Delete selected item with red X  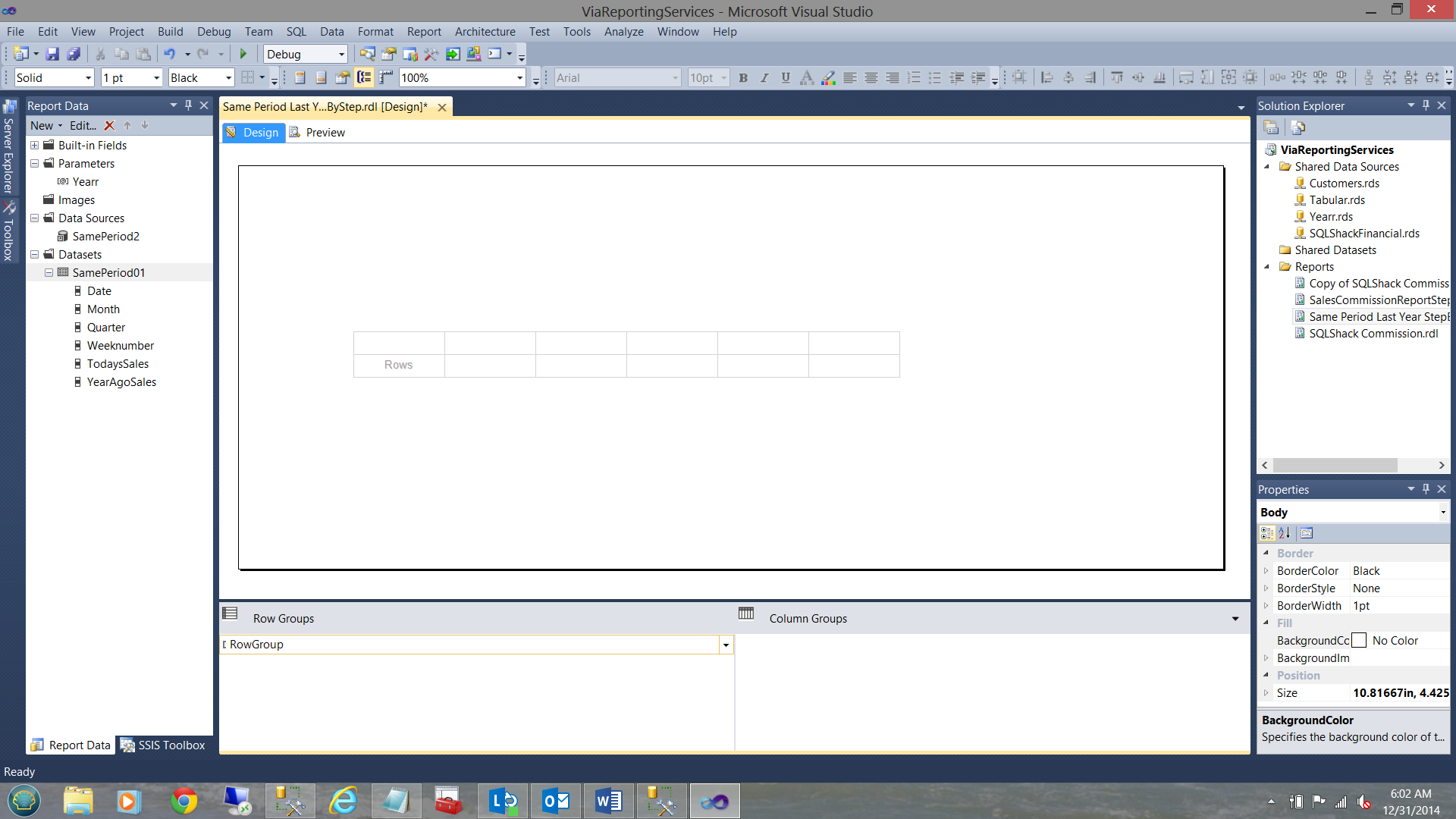[x=109, y=126]
